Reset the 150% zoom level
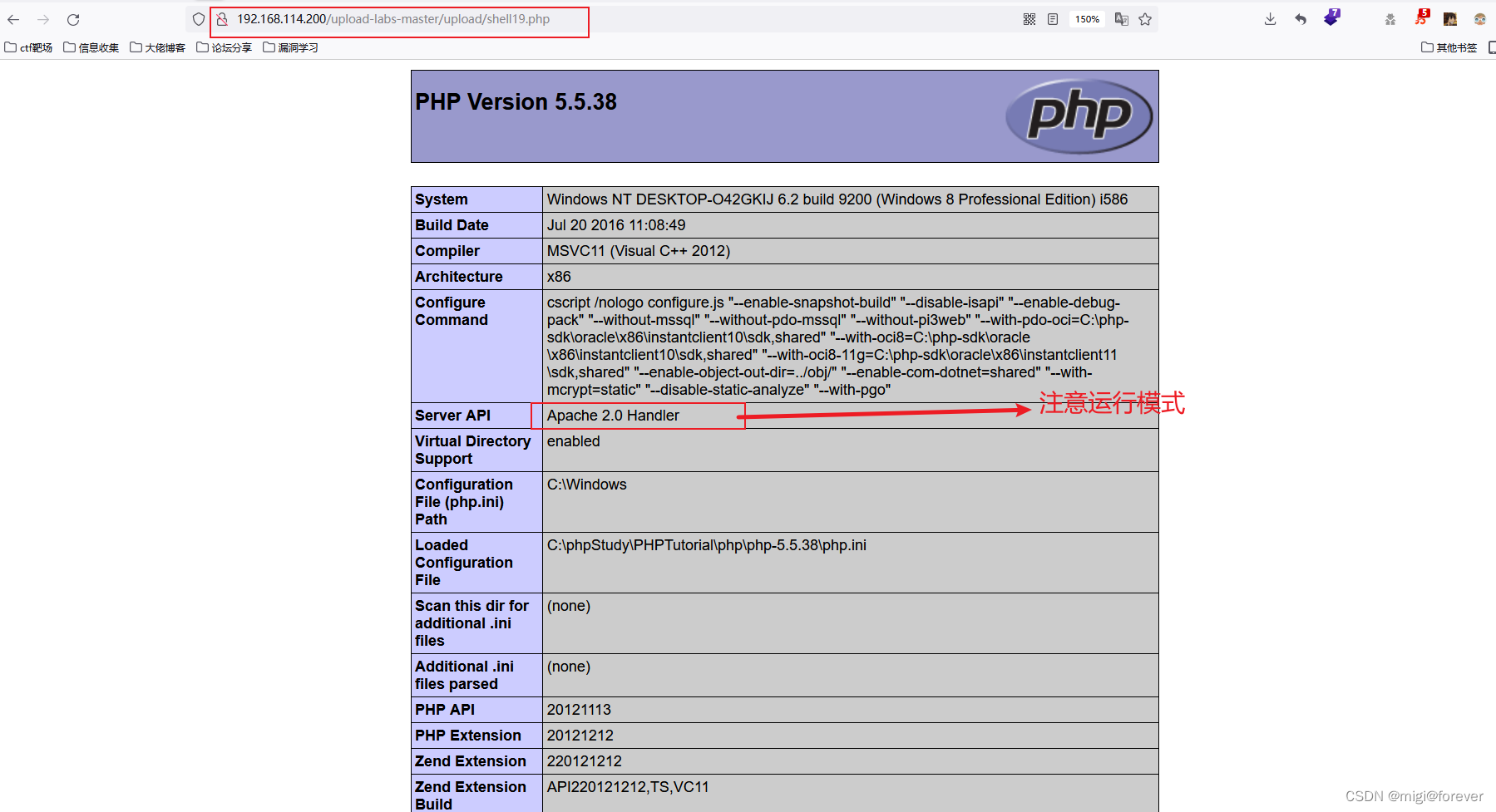This screenshot has width=1496, height=812. tap(1087, 19)
